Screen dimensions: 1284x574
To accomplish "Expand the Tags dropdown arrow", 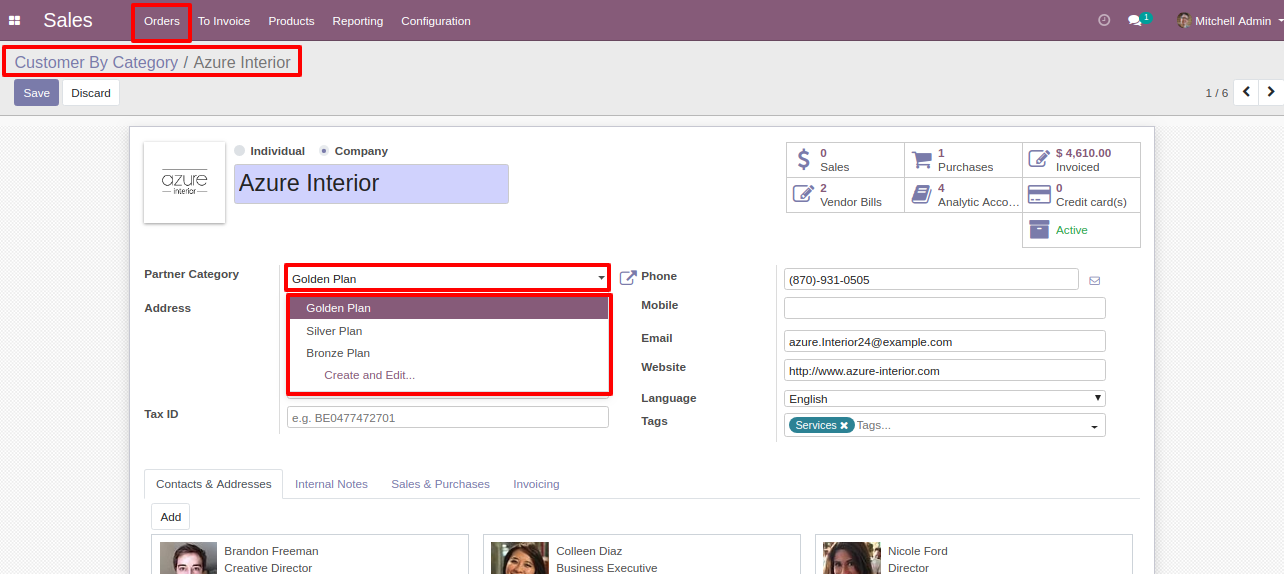I will click(x=1094, y=427).
